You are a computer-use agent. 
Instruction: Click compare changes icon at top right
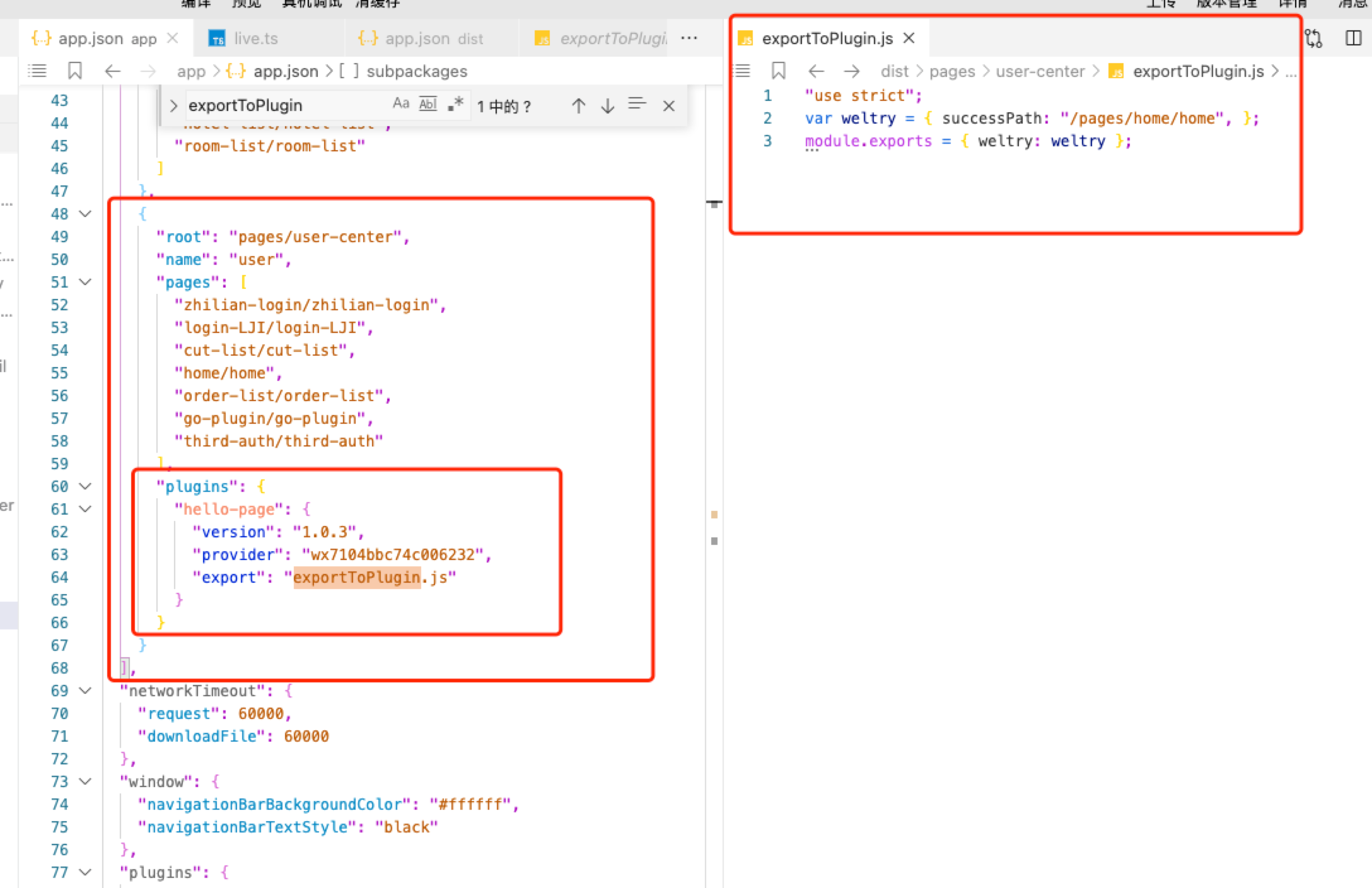[1314, 38]
